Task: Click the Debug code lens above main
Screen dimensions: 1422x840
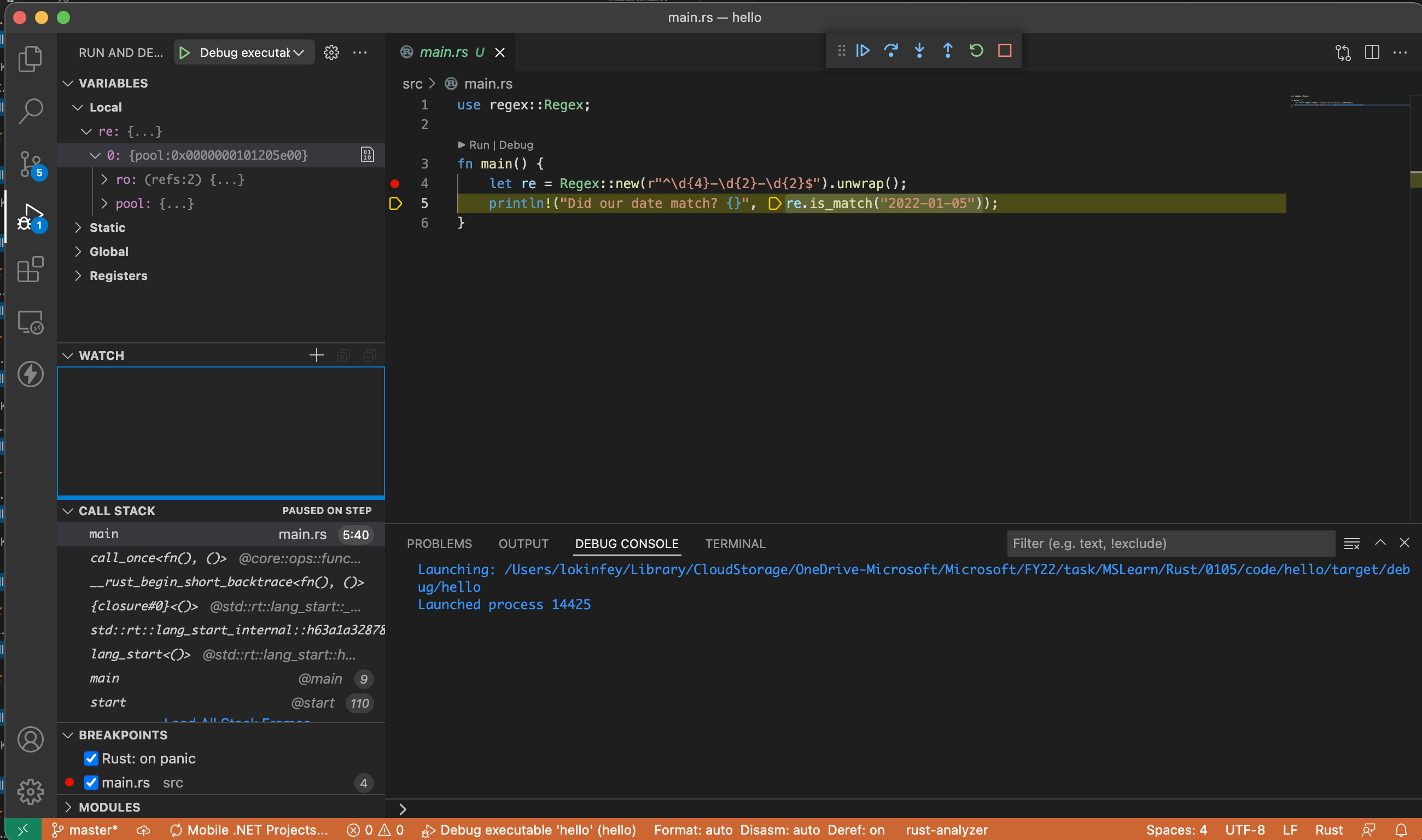Action: click(516, 145)
